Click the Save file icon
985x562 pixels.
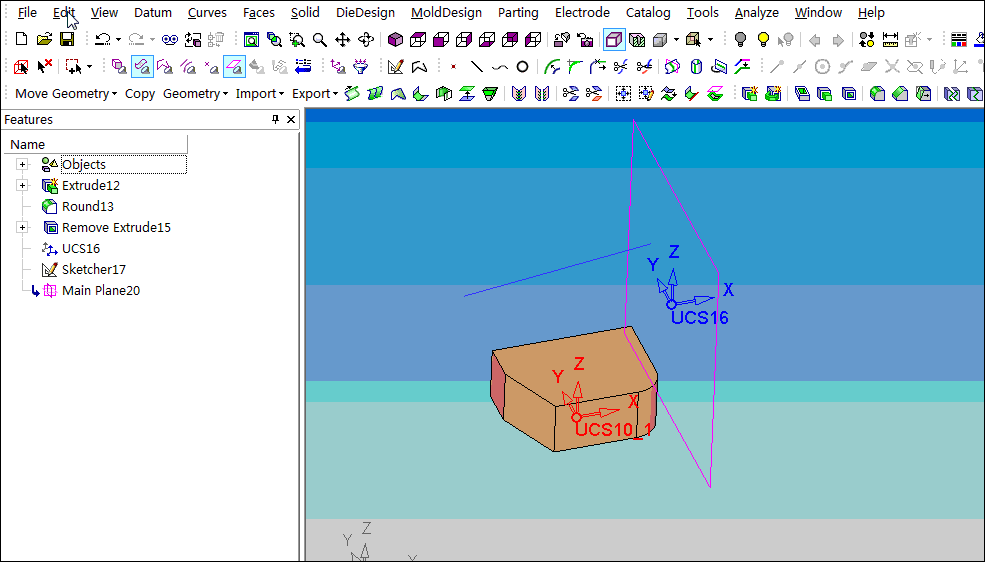tap(67, 40)
